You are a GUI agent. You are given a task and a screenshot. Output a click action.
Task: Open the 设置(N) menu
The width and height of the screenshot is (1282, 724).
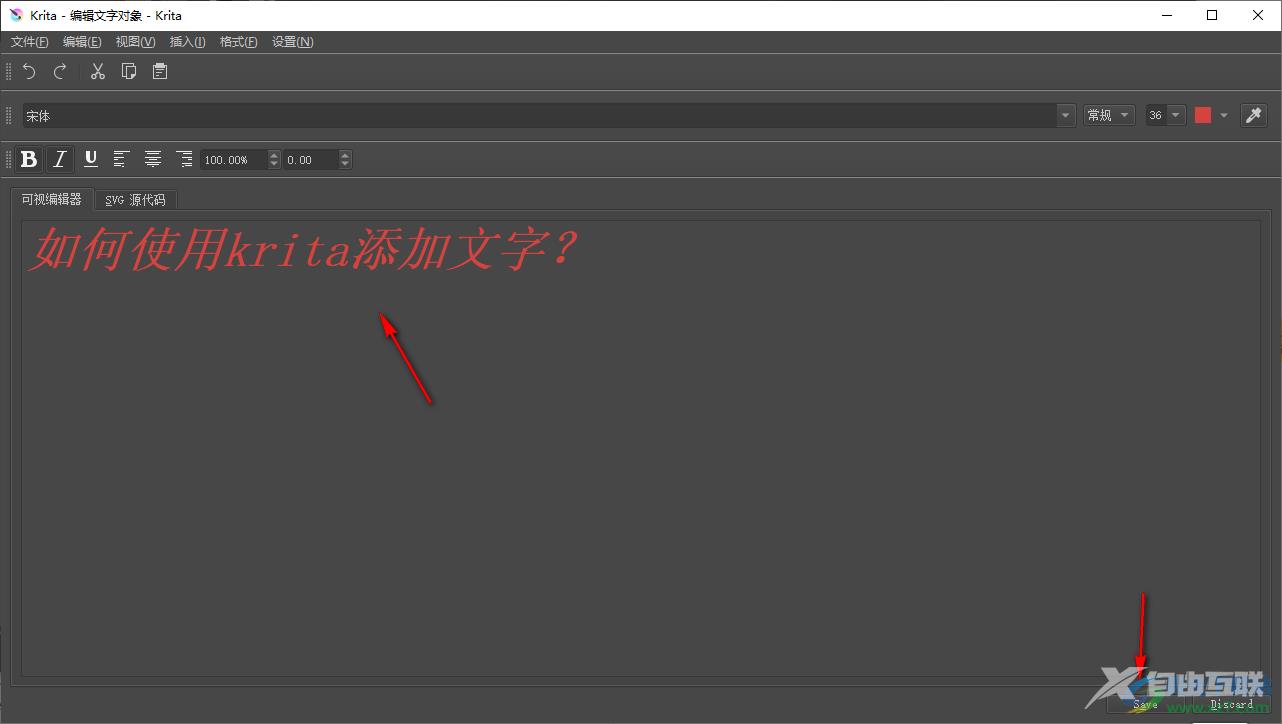pyautogui.click(x=293, y=42)
